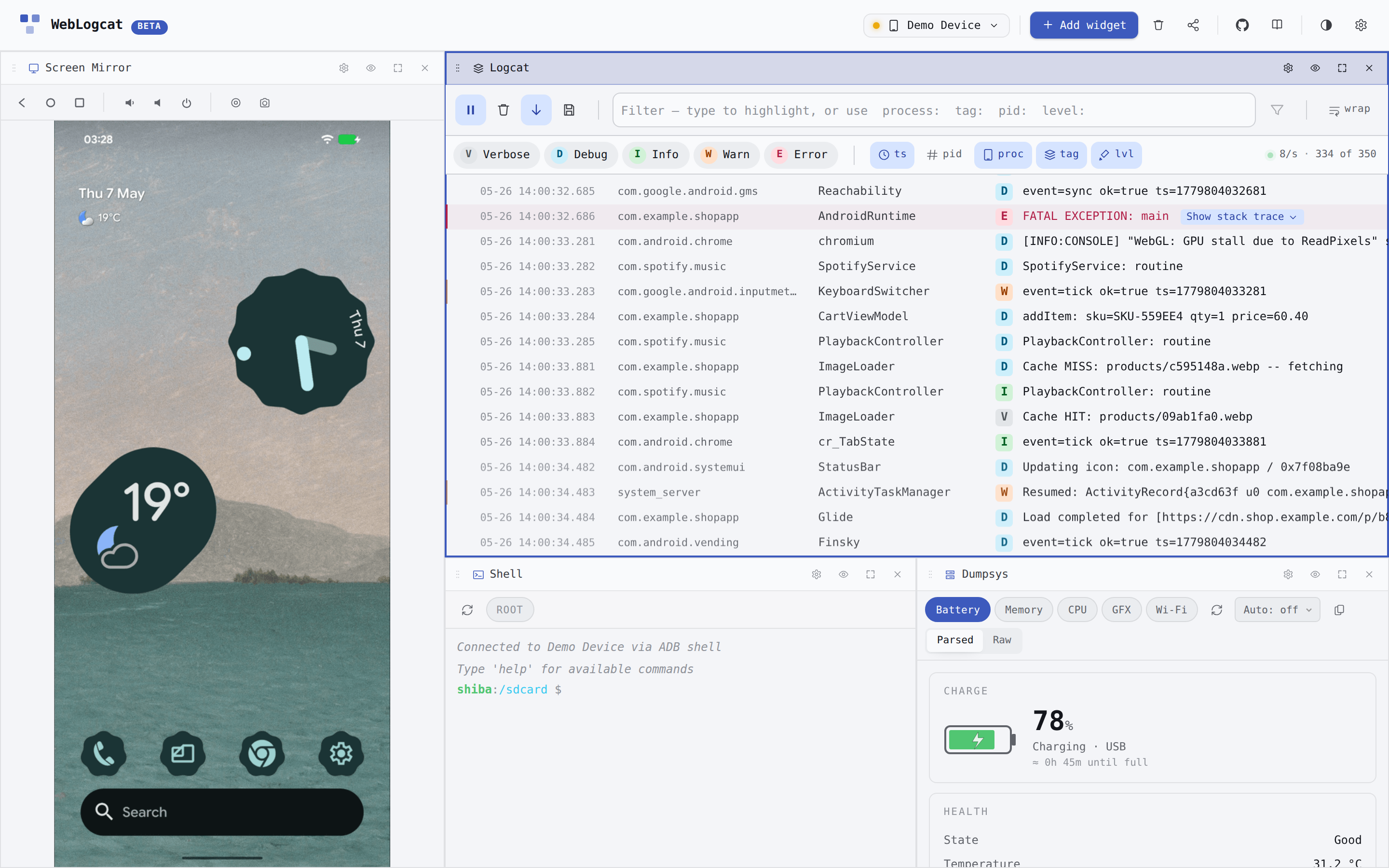This screenshot has width=1389, height=868.
Task: Switch Dumpsys view to Parsed
Action: coord(955,640)
